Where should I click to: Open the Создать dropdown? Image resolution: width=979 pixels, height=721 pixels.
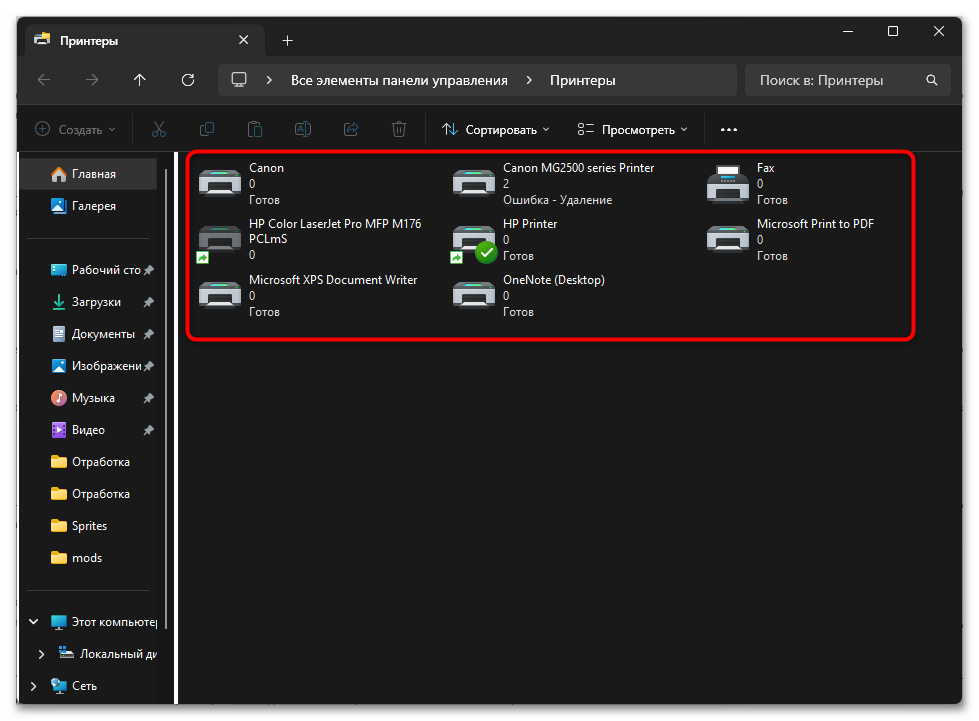click(75, 129)
